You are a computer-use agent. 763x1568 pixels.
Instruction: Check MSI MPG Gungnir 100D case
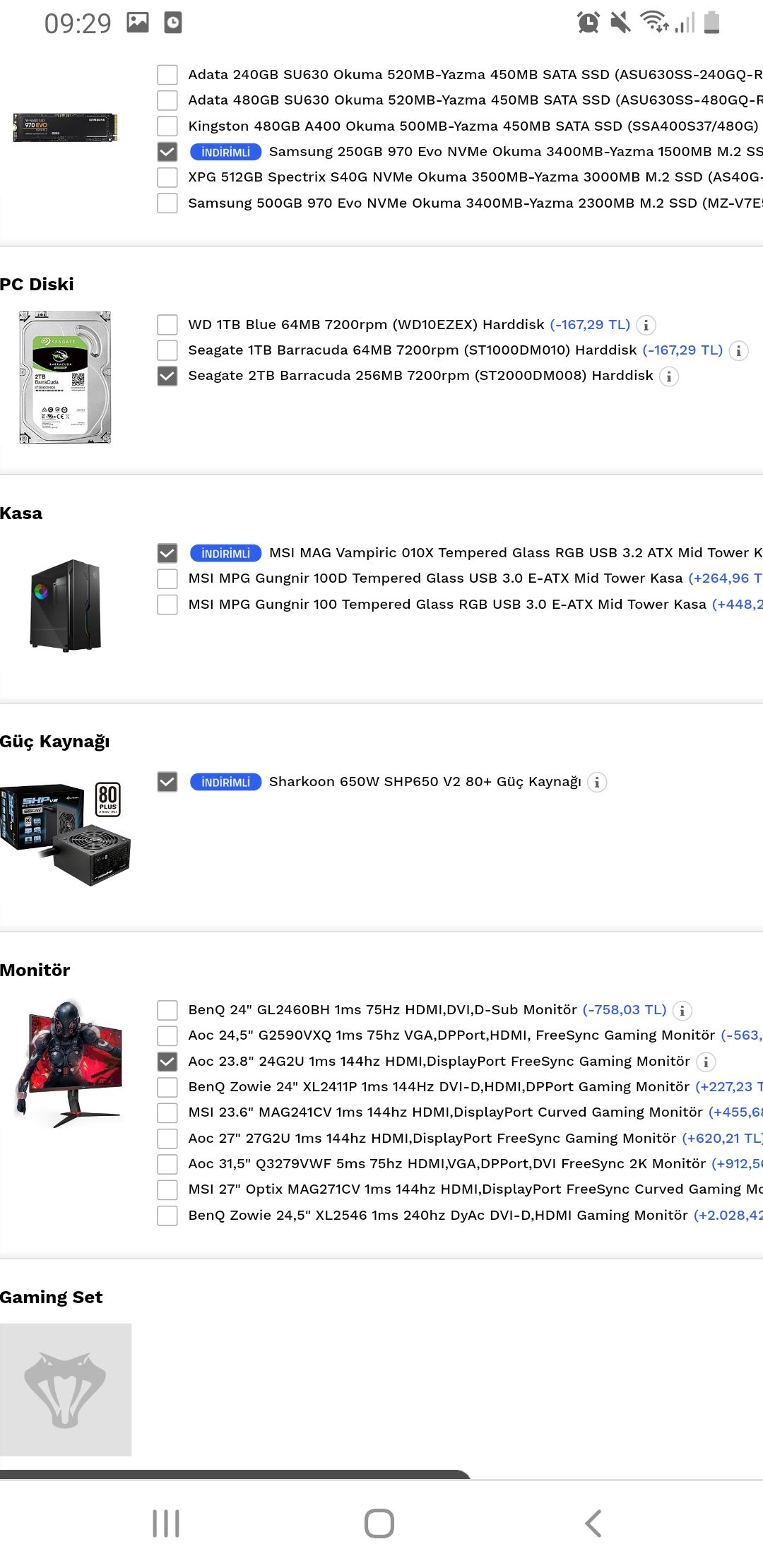pos(167,578)
